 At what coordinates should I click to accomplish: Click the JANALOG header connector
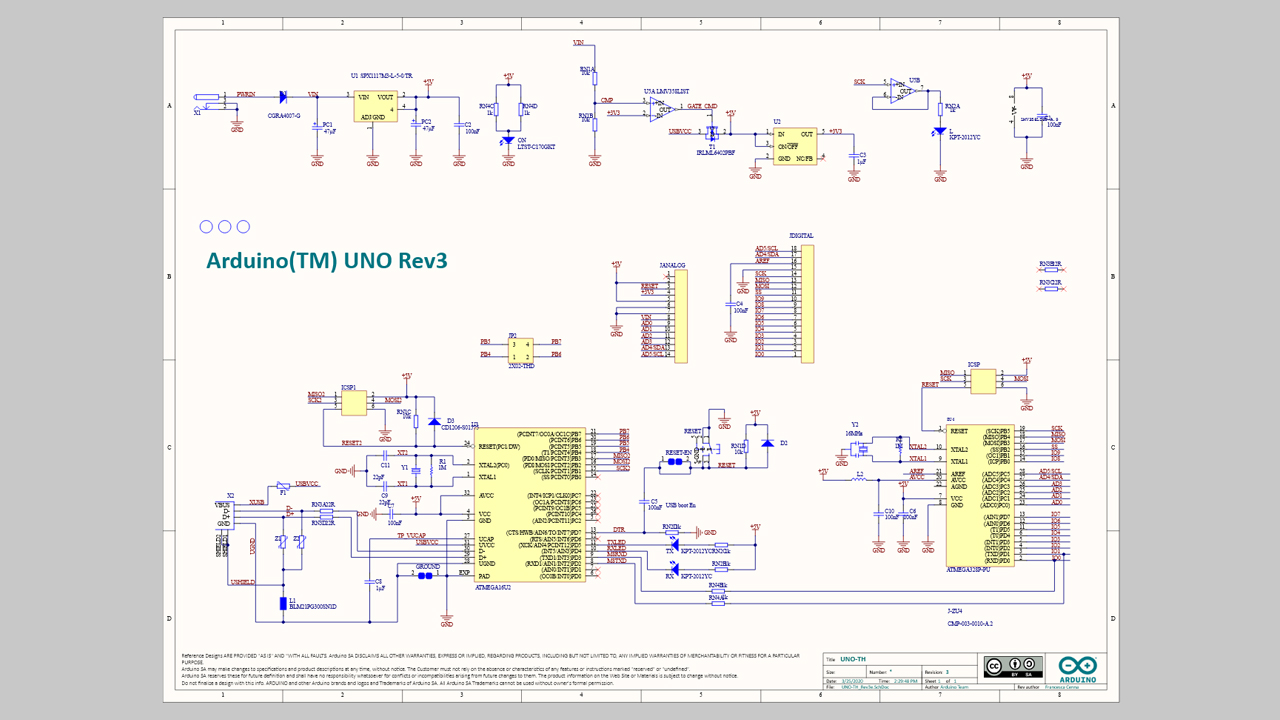click(680, 314)
